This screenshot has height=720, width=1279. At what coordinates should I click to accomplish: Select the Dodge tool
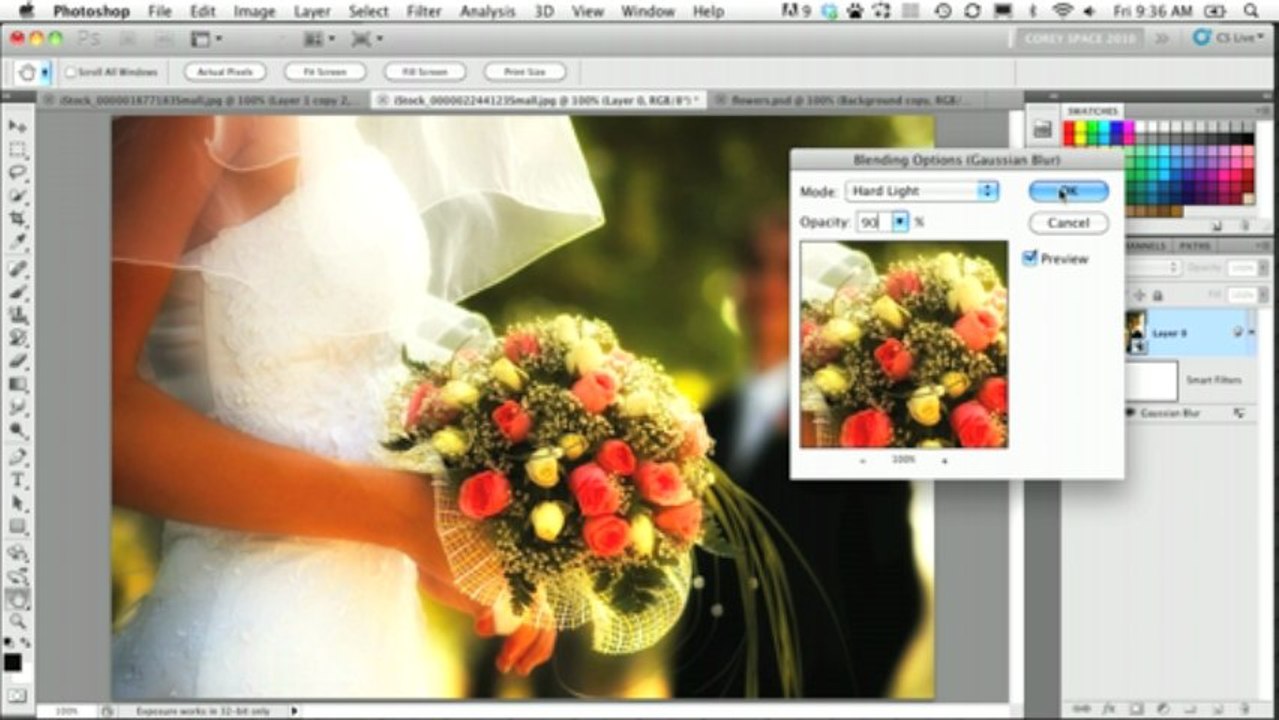(17, 430)
